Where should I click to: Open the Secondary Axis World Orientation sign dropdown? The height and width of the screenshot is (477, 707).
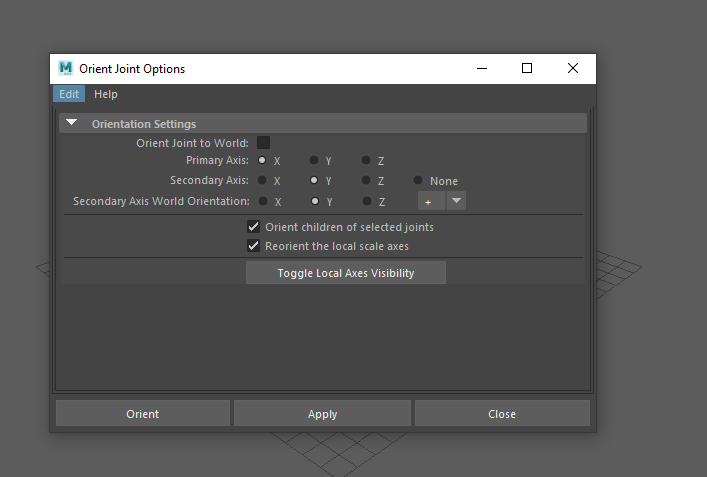click(456, 201)
